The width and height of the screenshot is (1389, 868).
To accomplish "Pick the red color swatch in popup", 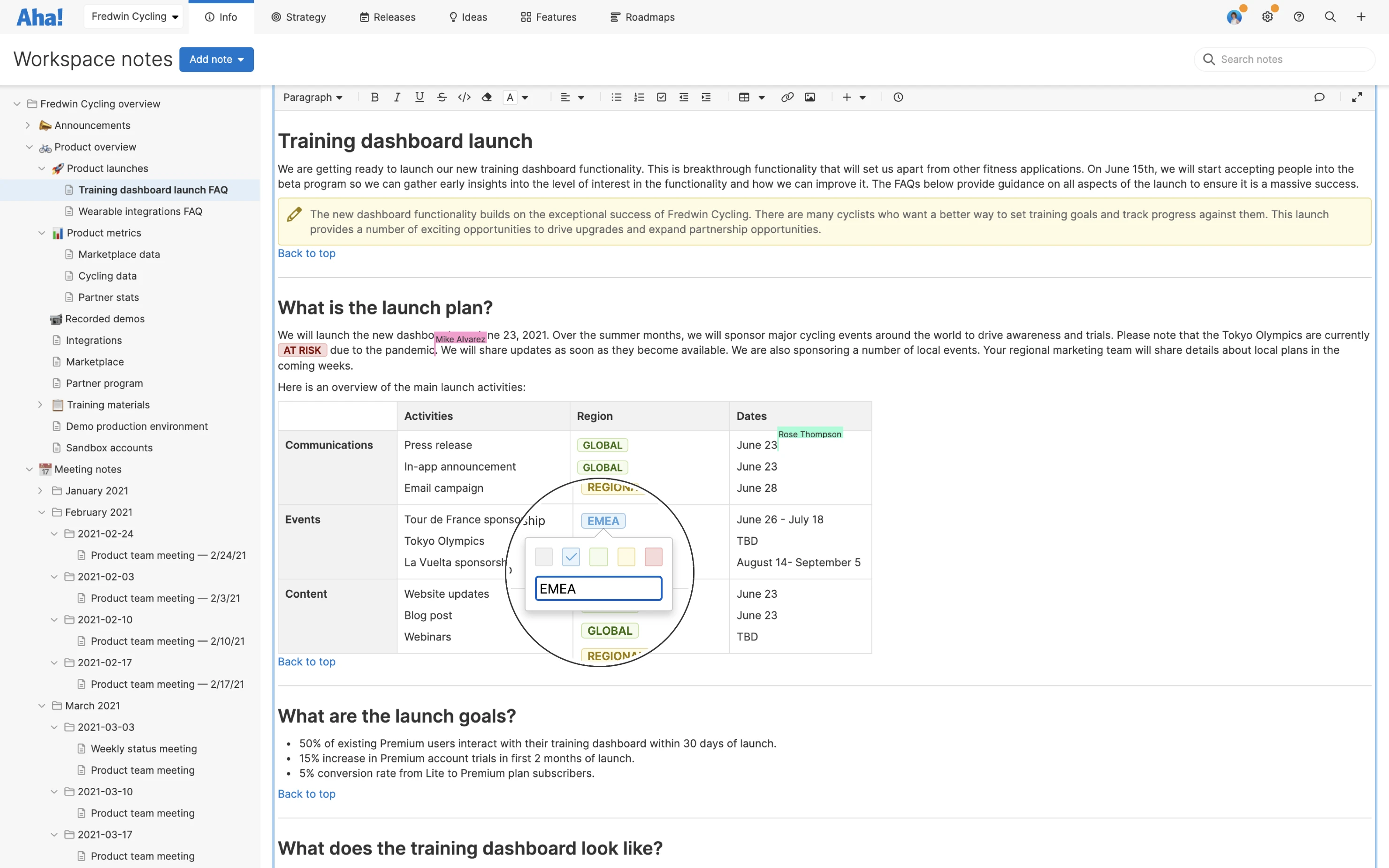I will coord(653,556).
